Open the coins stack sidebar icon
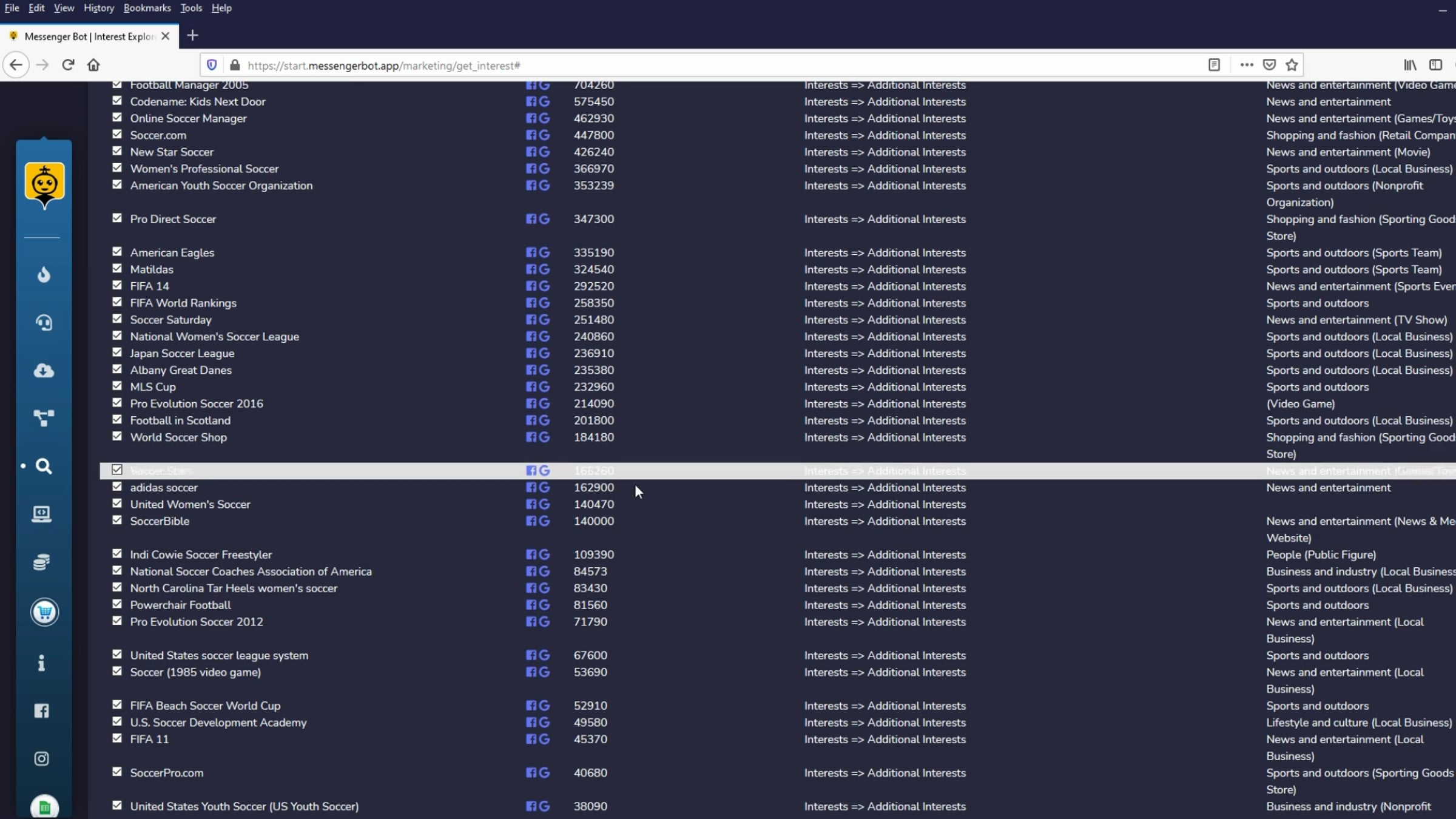Screen dimensions: 1456x819 [x=42, y=562]
